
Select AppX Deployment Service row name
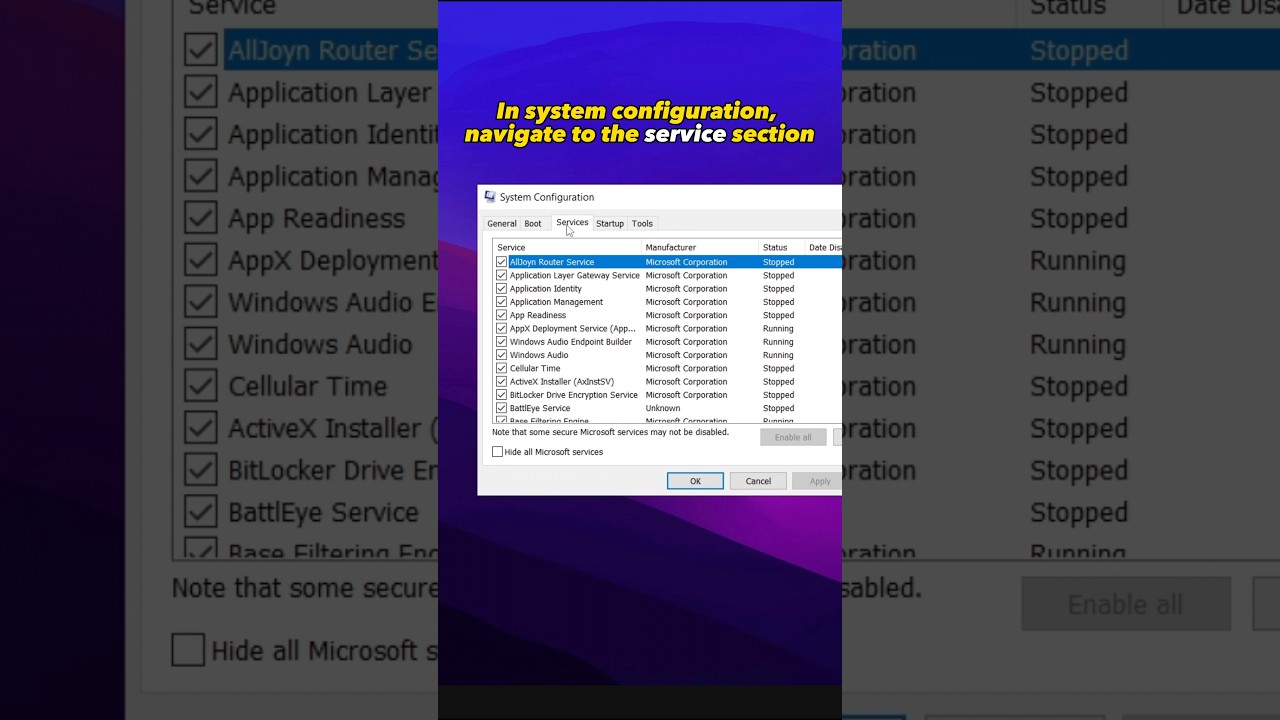click(x=573, y=328)
